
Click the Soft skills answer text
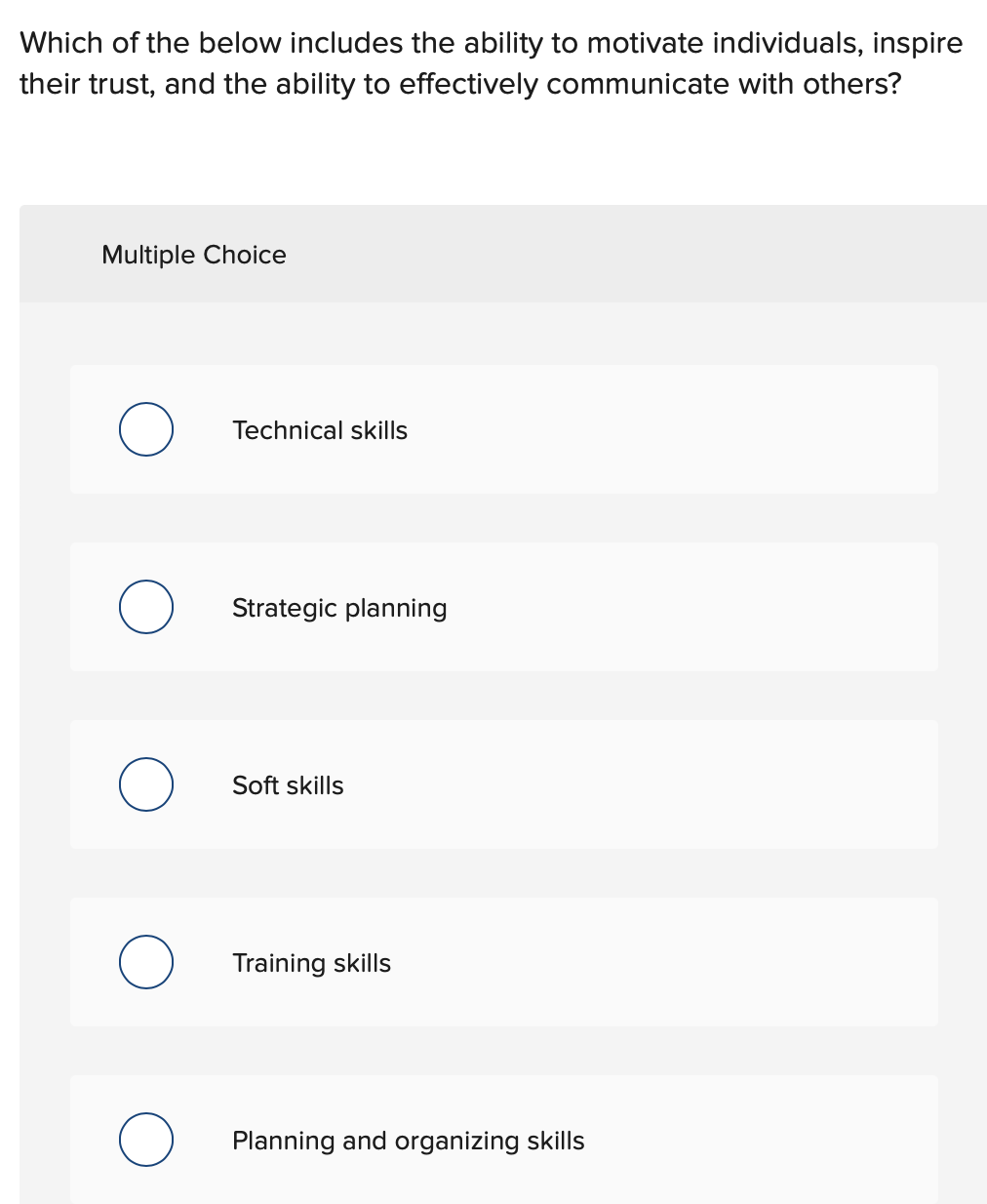[x=288, y=784]
